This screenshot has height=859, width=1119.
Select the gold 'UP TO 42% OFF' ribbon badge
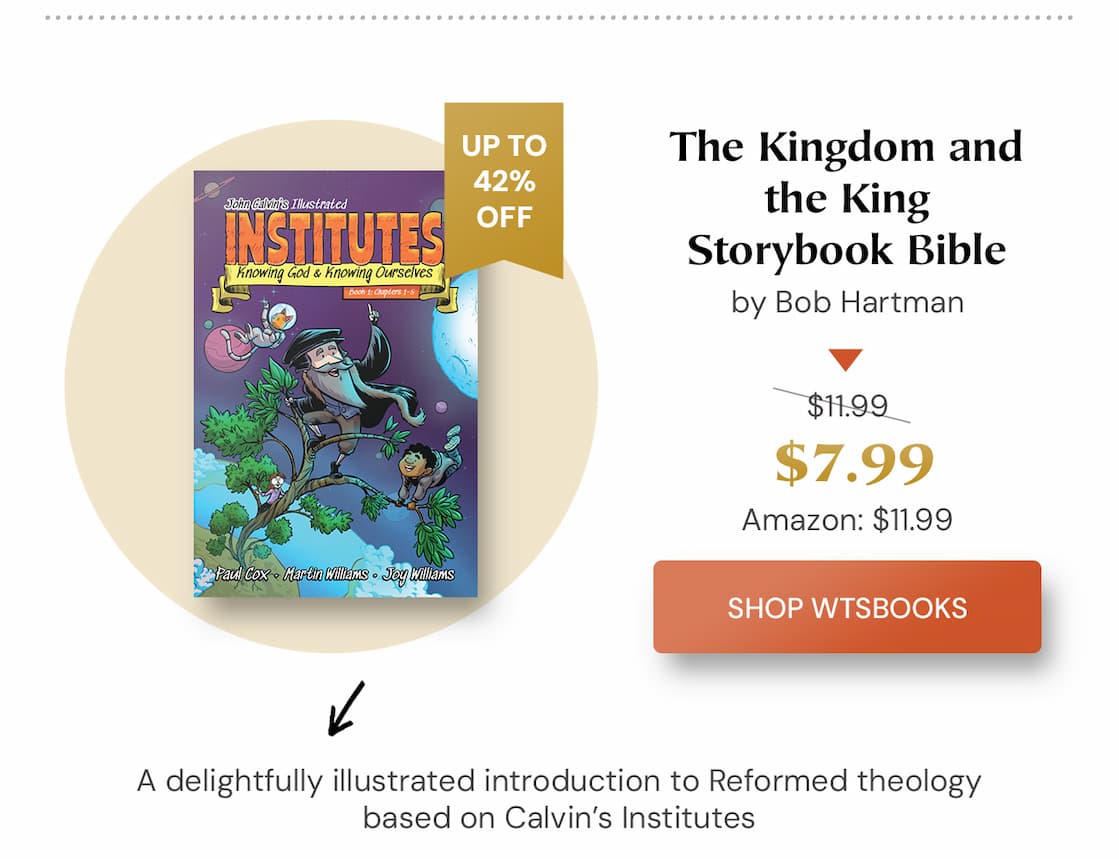pos(504,185)
